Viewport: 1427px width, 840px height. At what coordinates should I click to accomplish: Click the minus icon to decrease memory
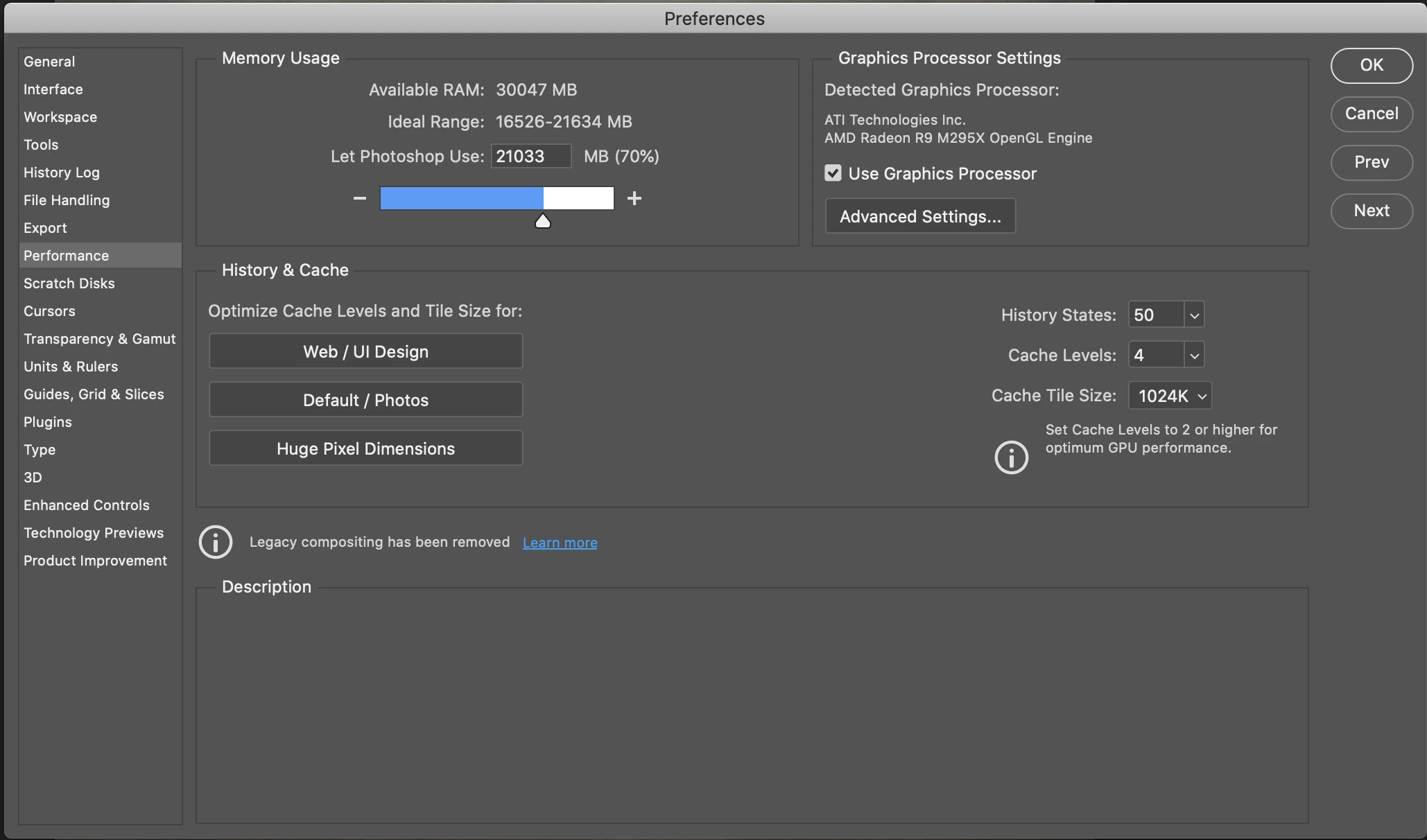coord(359,198)
